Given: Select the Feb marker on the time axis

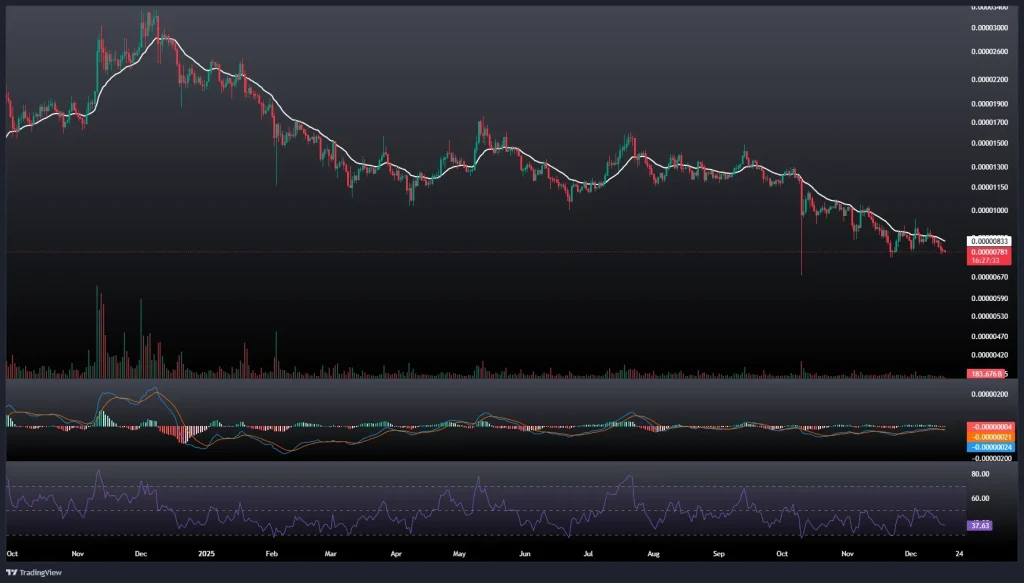Looking at the screenshot, I should (x=271, y=551).
